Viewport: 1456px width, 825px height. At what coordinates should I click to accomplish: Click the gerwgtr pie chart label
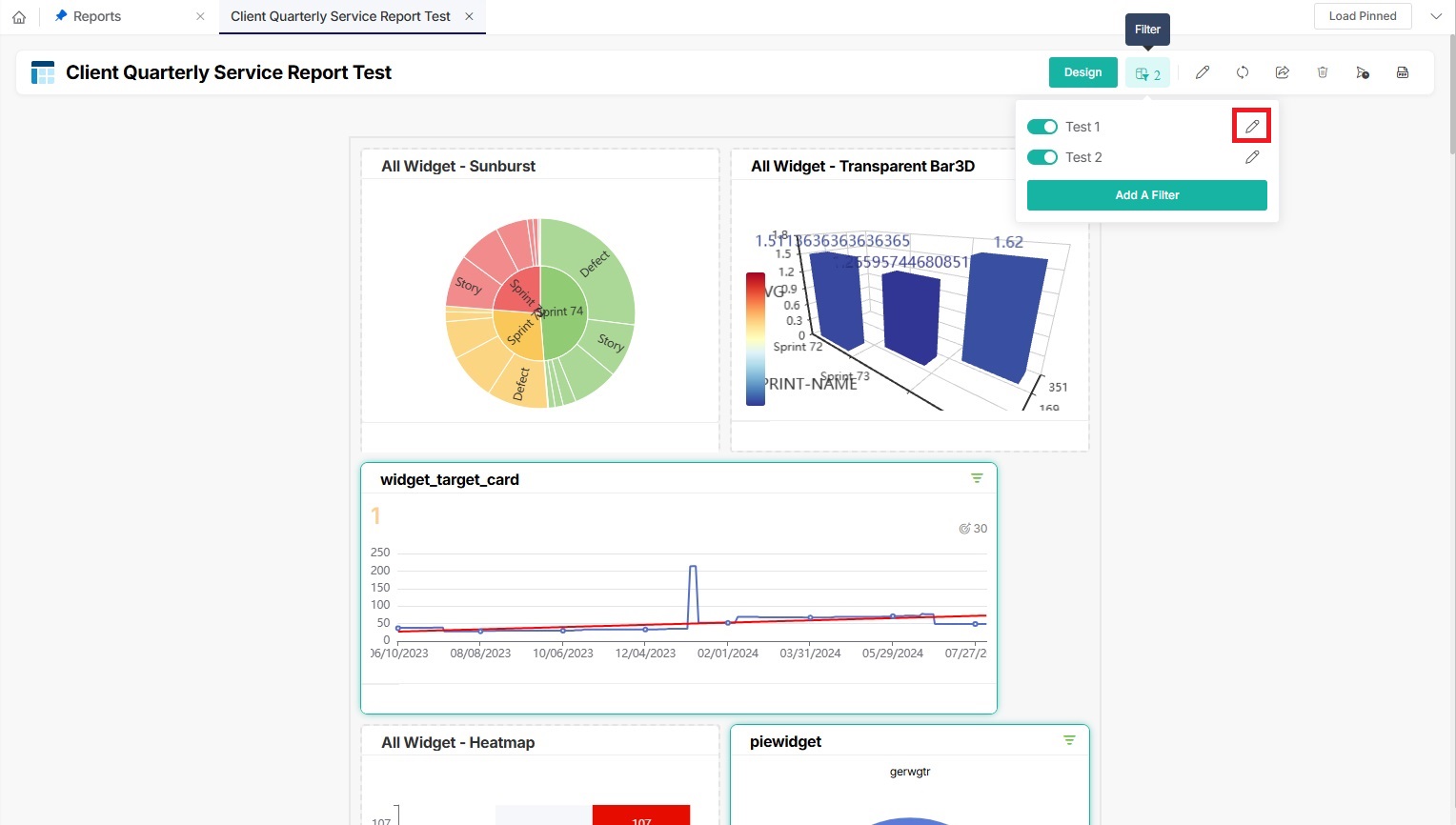point(910,772)
